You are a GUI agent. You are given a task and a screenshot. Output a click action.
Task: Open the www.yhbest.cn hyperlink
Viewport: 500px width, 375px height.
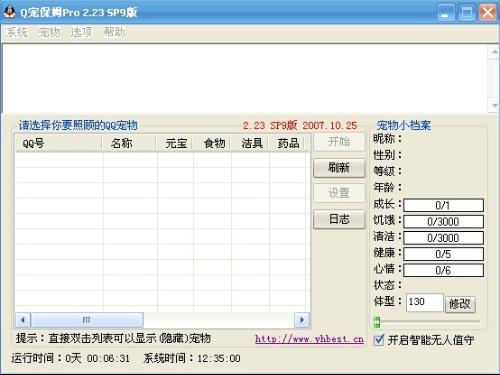tap(309, 339)
